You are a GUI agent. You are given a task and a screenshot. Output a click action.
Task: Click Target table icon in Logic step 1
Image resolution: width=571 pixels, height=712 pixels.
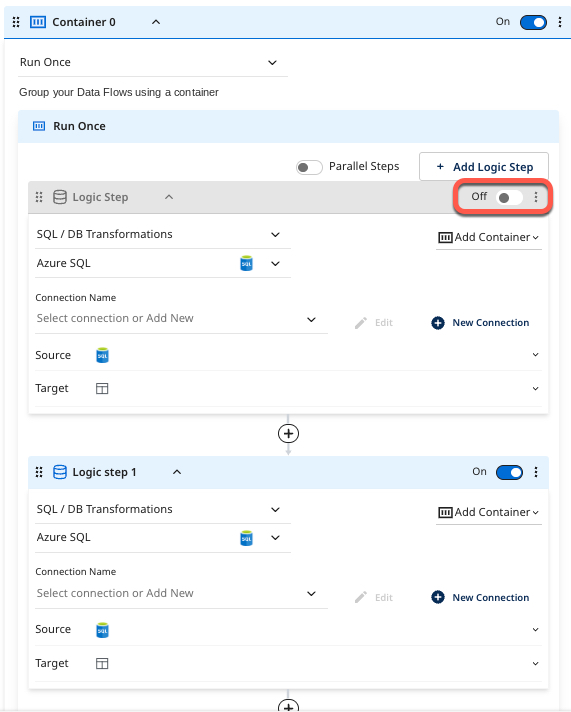point(102,664)
